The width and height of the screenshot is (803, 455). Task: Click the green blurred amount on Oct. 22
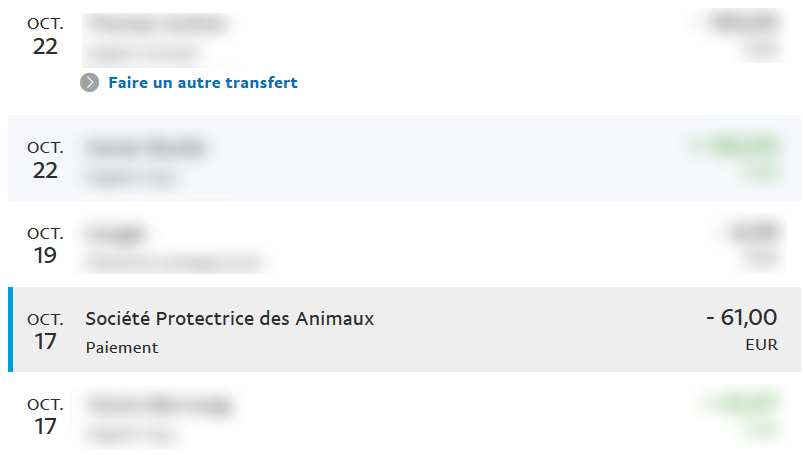pyautogui.click(x=735, y=147)
